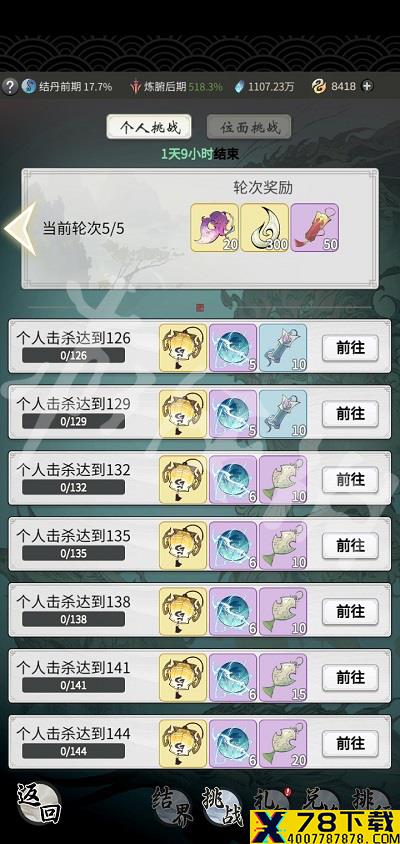This screenshot has height=844, width=400.
Task: Open the blue orb reward in the 132 row
Action: (233, 480)
